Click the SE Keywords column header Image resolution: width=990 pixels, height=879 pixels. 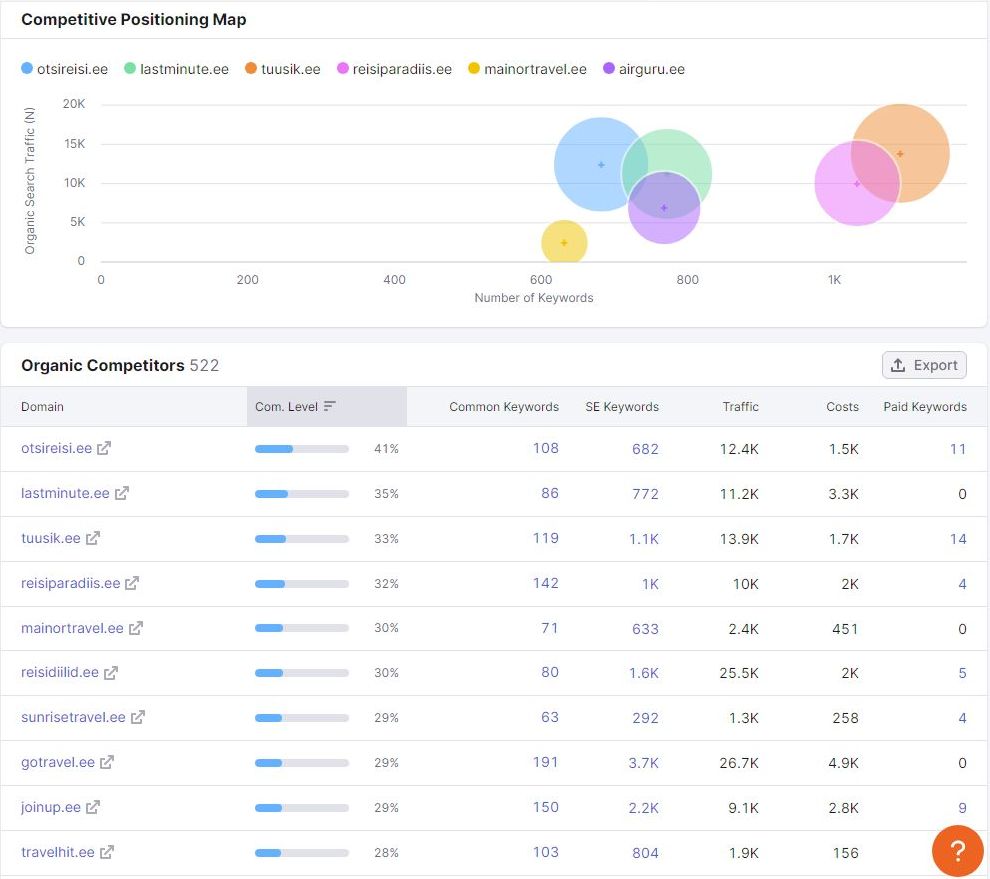pos(622,407)
